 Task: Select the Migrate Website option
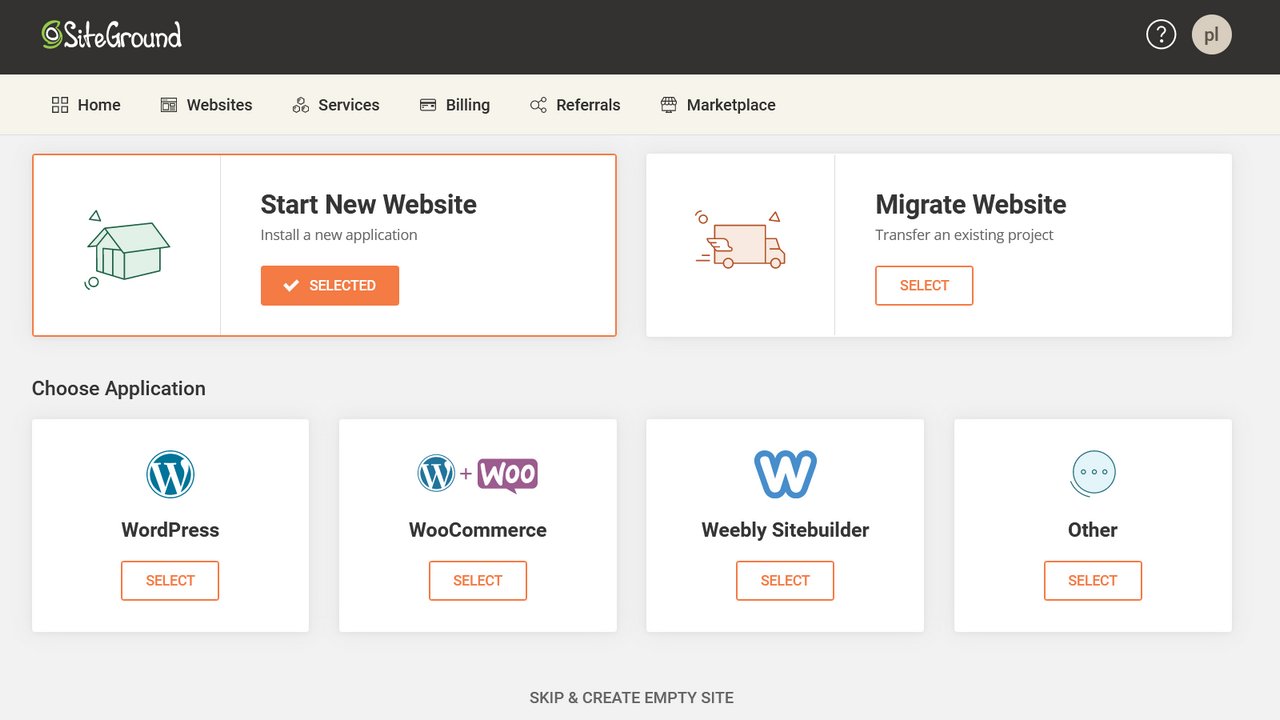point(923,285)
